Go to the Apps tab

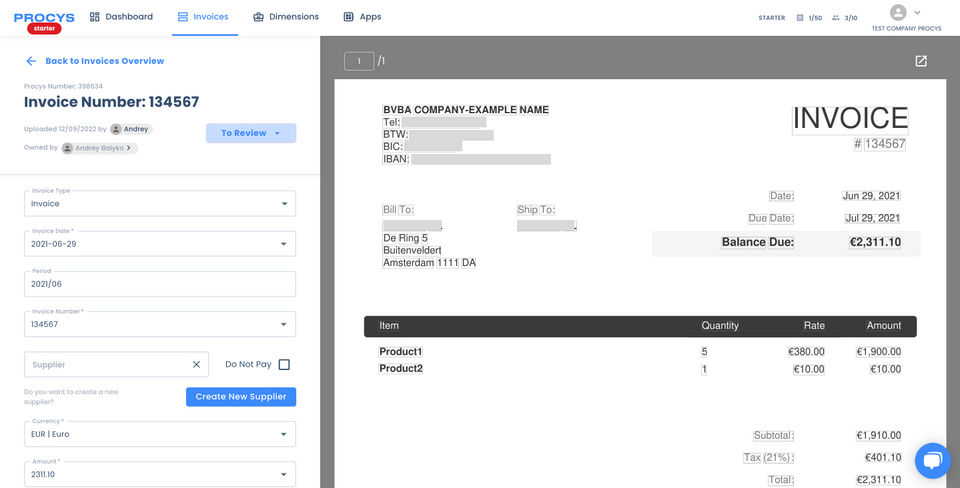(x=362, y=17)
